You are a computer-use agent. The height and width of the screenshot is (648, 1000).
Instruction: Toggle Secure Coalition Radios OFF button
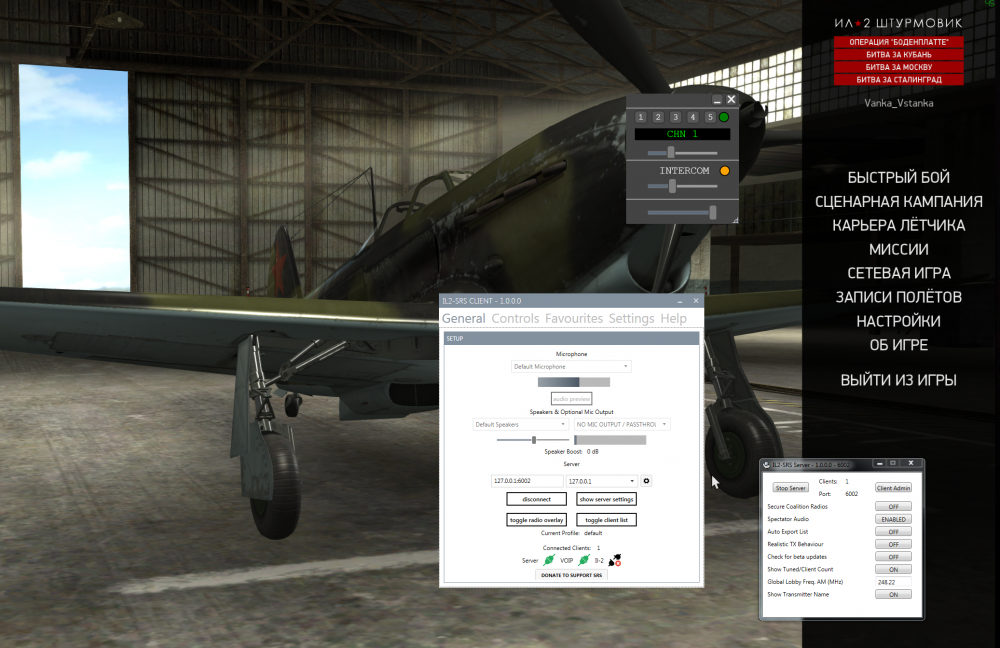click(893, 506)
